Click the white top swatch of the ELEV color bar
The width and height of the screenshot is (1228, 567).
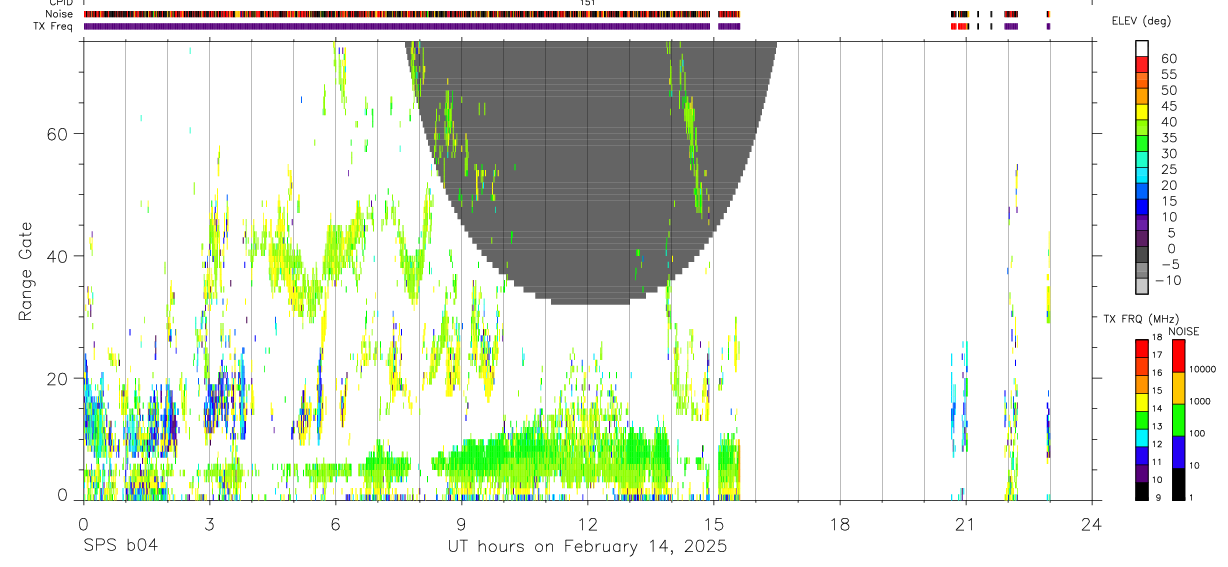(x=1142, y=48)
